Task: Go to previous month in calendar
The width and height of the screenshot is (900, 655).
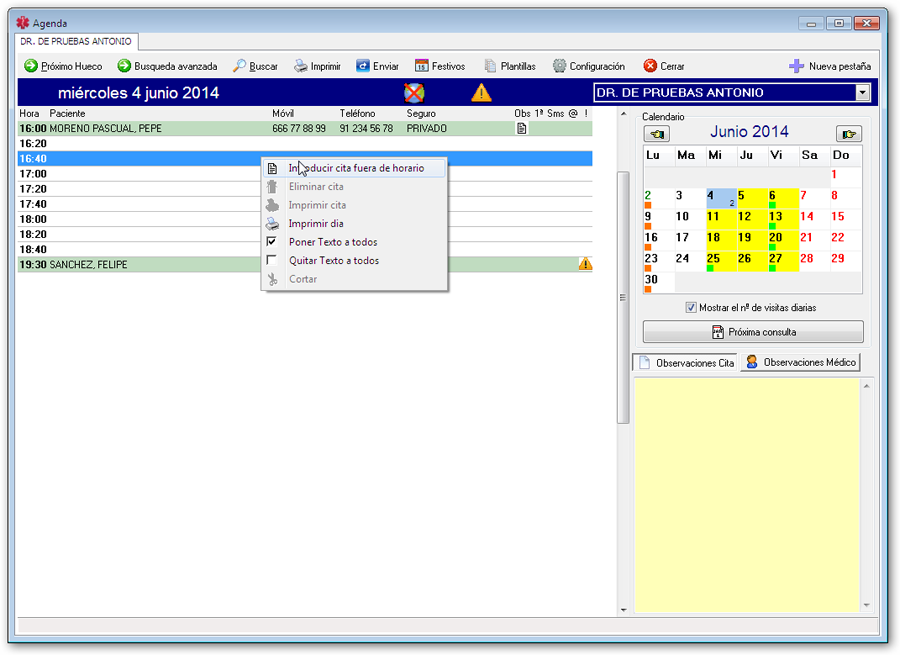Action: pyautogui.click(x=657, y=133)
